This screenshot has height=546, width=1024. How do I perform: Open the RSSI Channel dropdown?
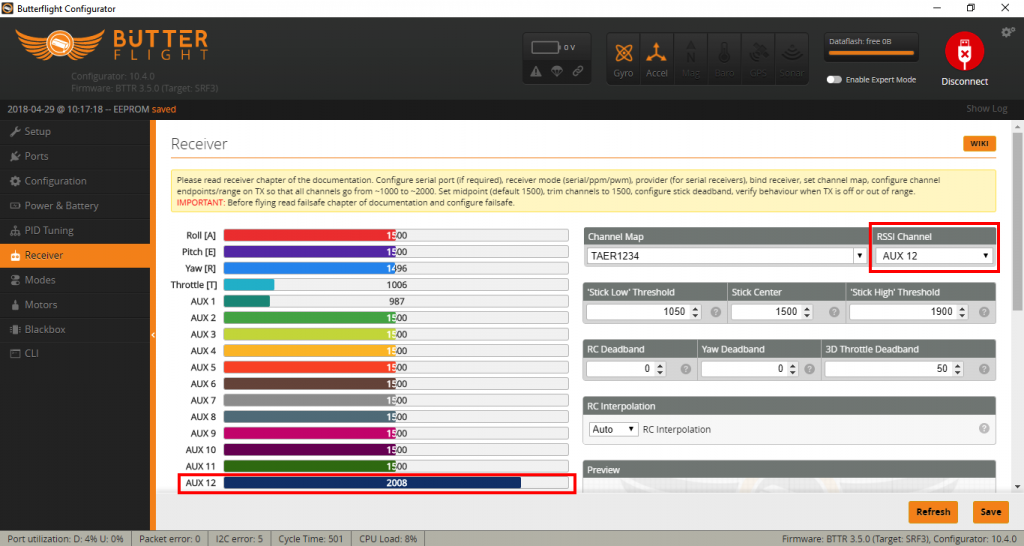[x=935, y=256]
